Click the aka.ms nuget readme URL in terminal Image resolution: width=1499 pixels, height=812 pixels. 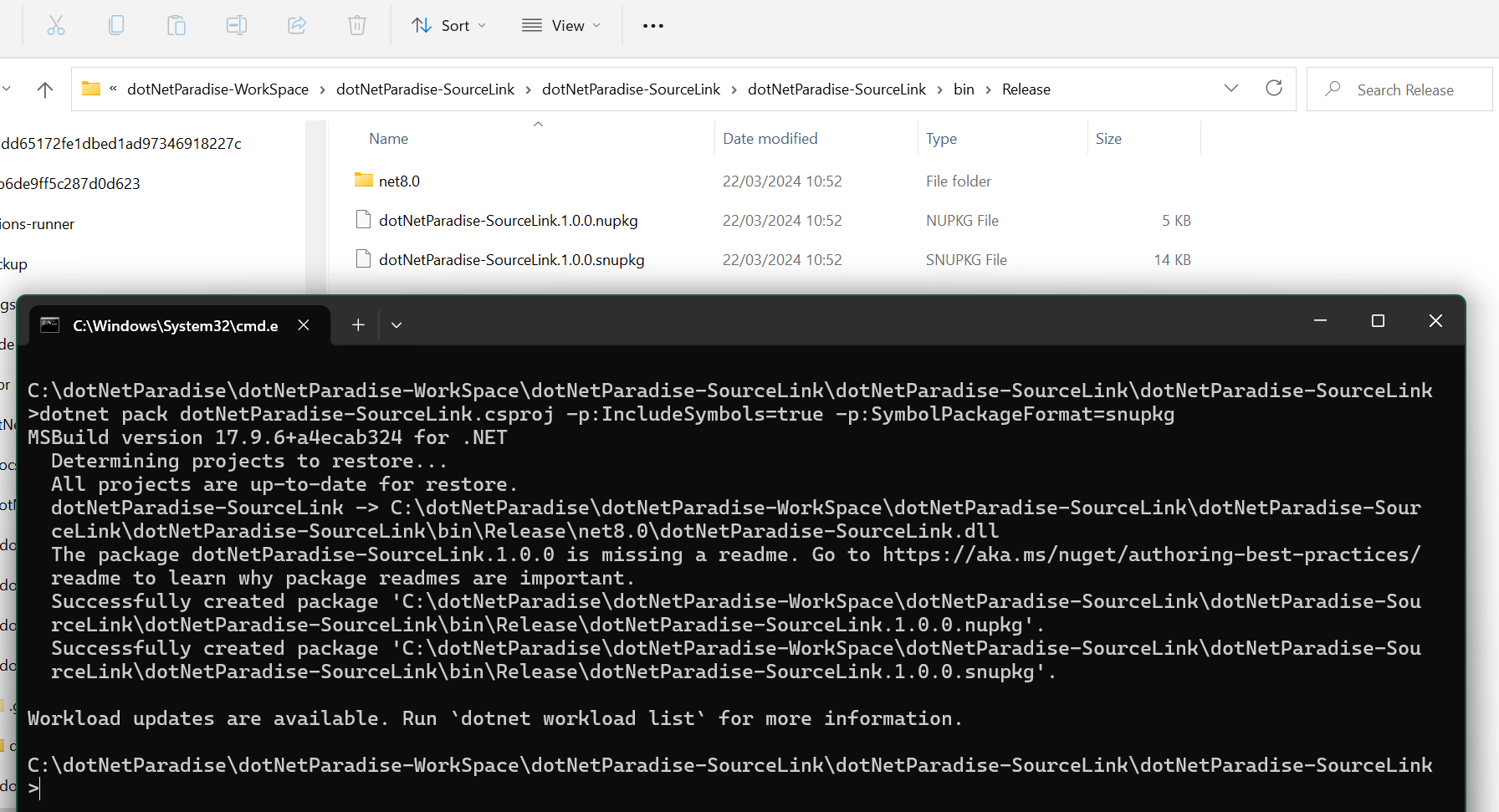point(1151,554)
